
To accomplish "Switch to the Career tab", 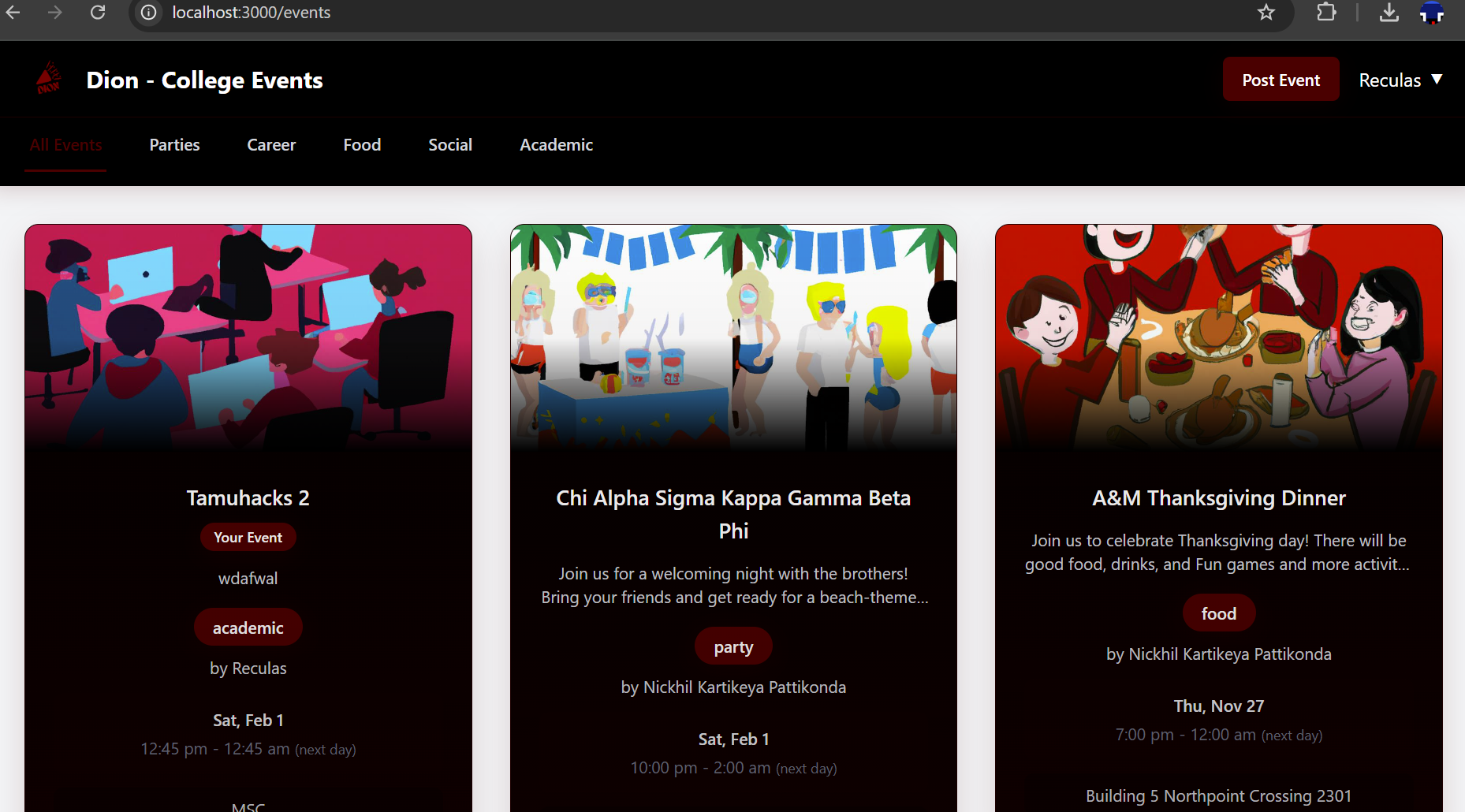I will pyautogui.click(x=271, y=145).
